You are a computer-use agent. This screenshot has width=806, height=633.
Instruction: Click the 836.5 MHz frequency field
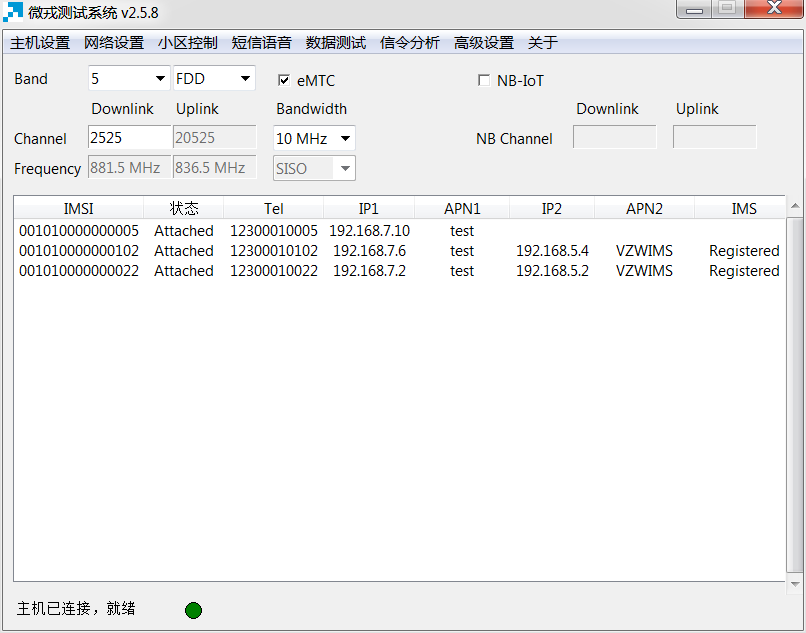(x=214, y=168)
